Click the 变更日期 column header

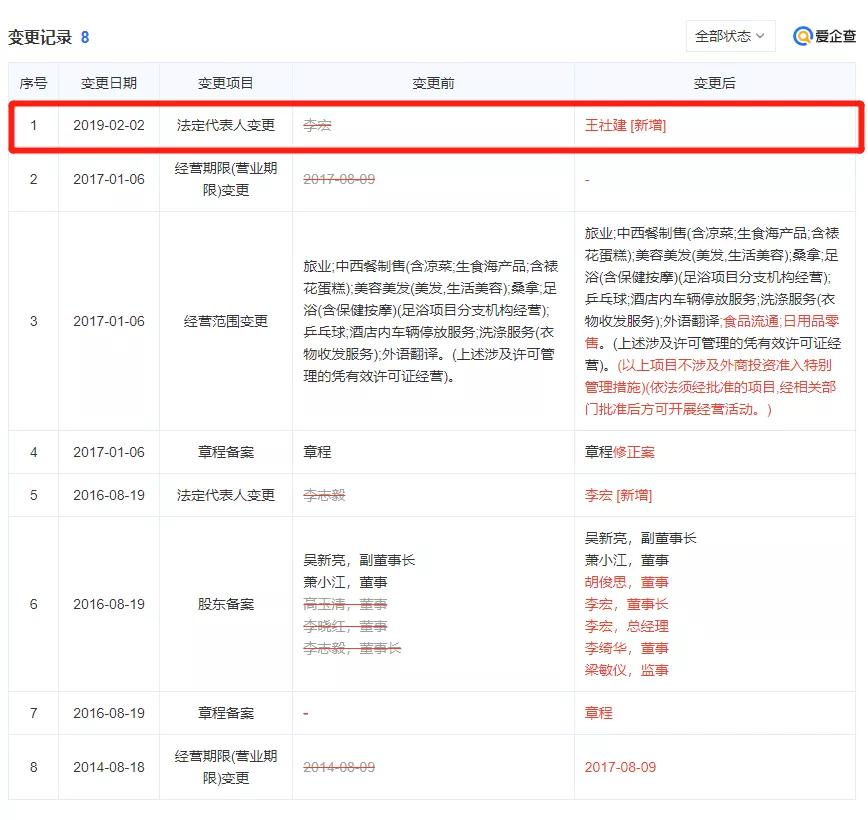(x=110, y=82)
